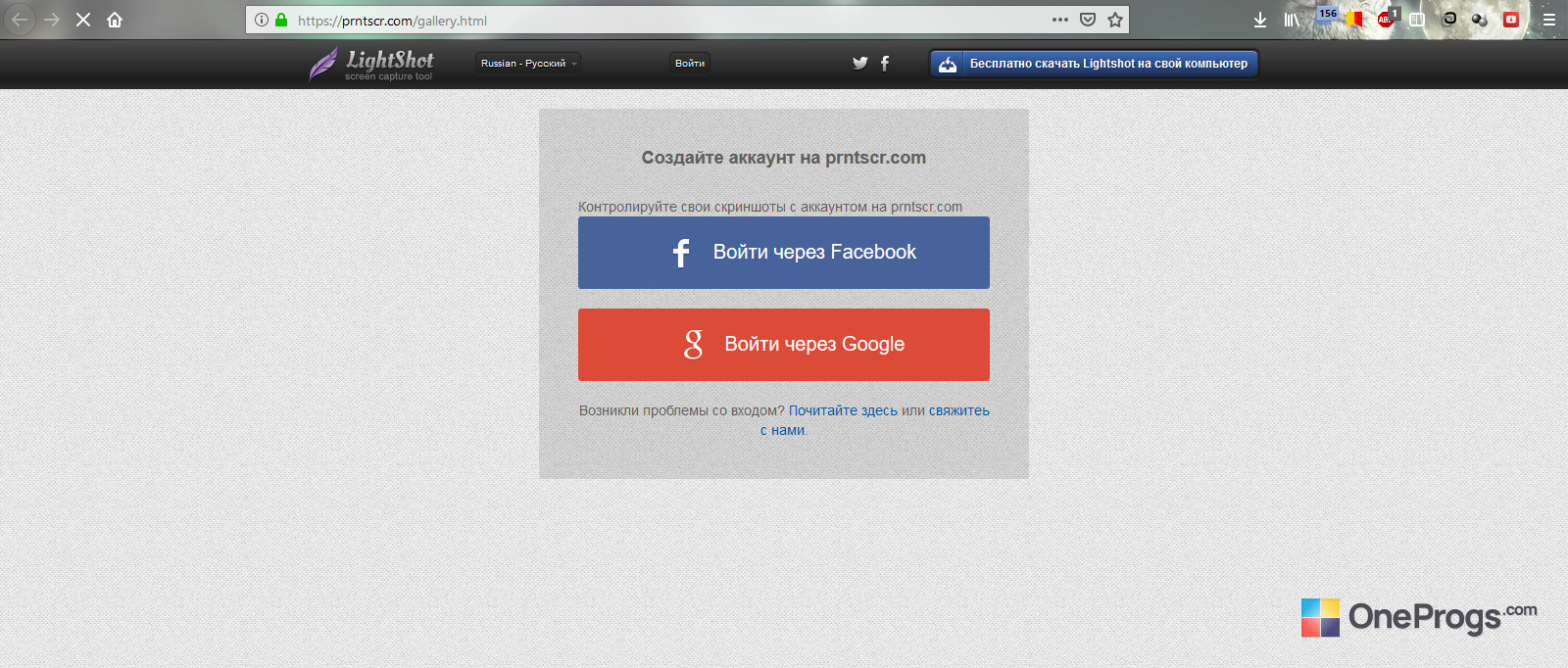Open the Library bookshelf icon
The height and width of the screenshot is (668, 1568).
pos(1292,20)
